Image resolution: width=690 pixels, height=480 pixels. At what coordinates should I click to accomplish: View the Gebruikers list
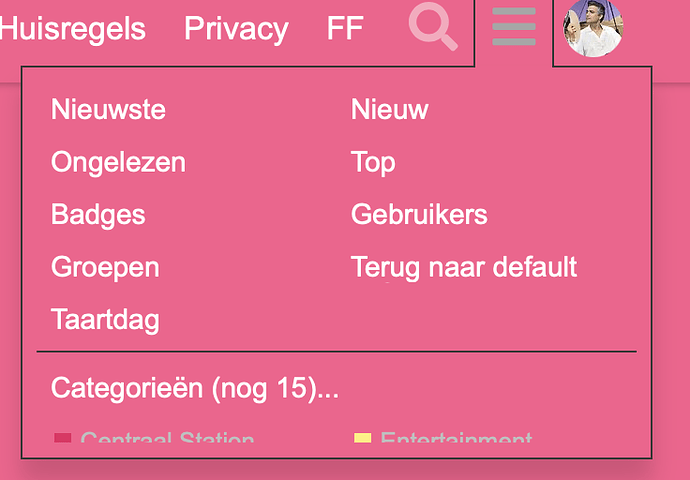point(419,215)
